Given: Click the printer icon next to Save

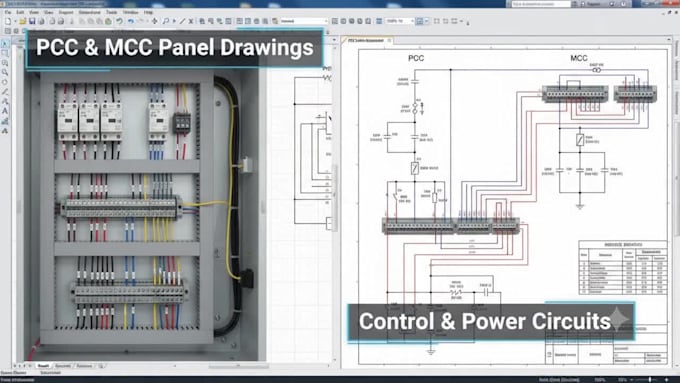Looking at the screenshot, I should (41, 21).
